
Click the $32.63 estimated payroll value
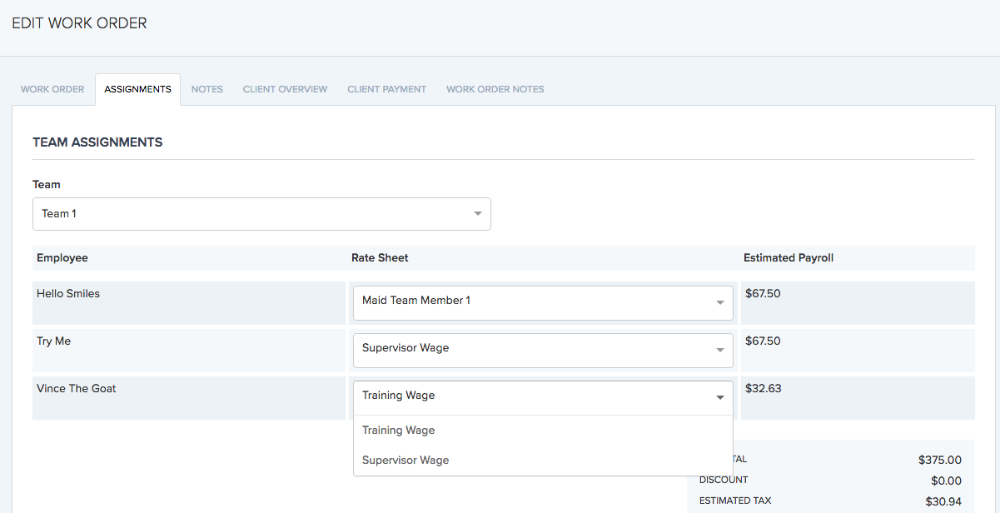(x=763, y=388)
